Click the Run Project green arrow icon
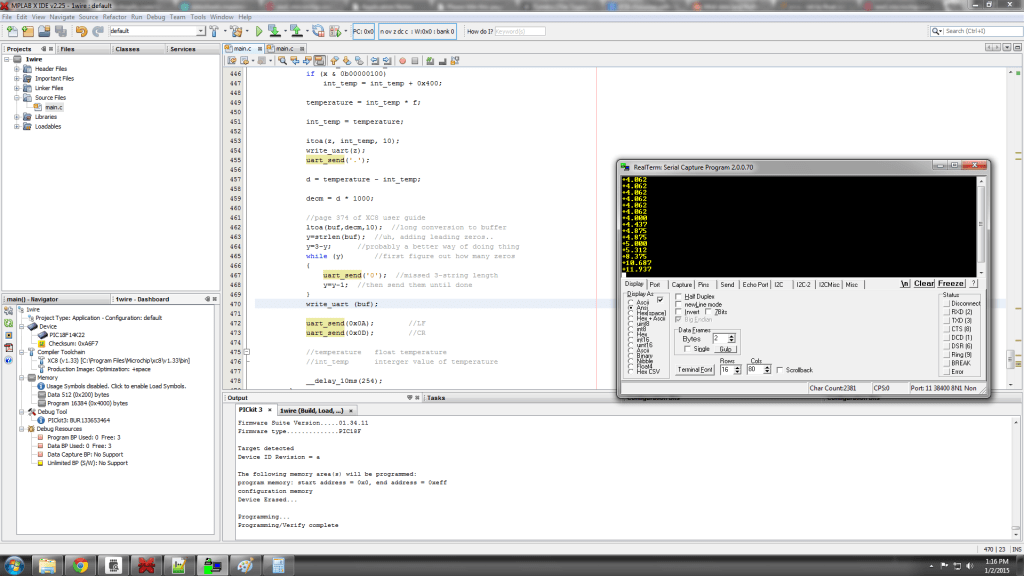 (x=259, y=31)
